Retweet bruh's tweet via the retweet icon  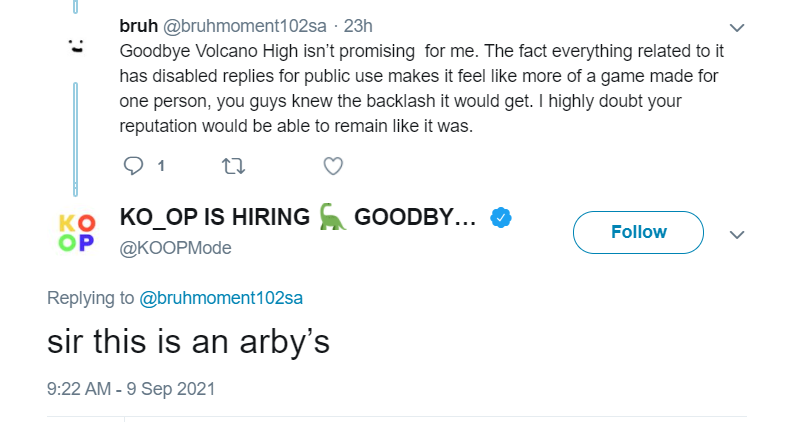pos(234,166)
